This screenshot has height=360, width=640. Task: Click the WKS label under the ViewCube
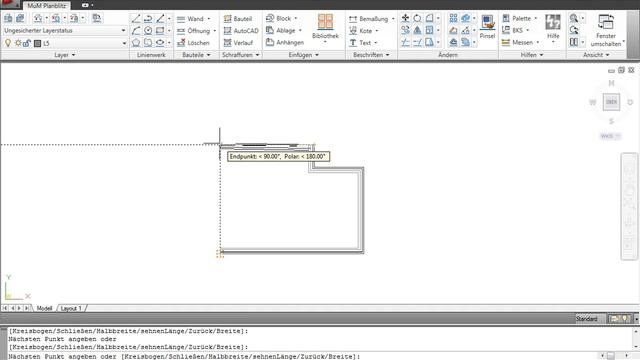tap(610, 136)
